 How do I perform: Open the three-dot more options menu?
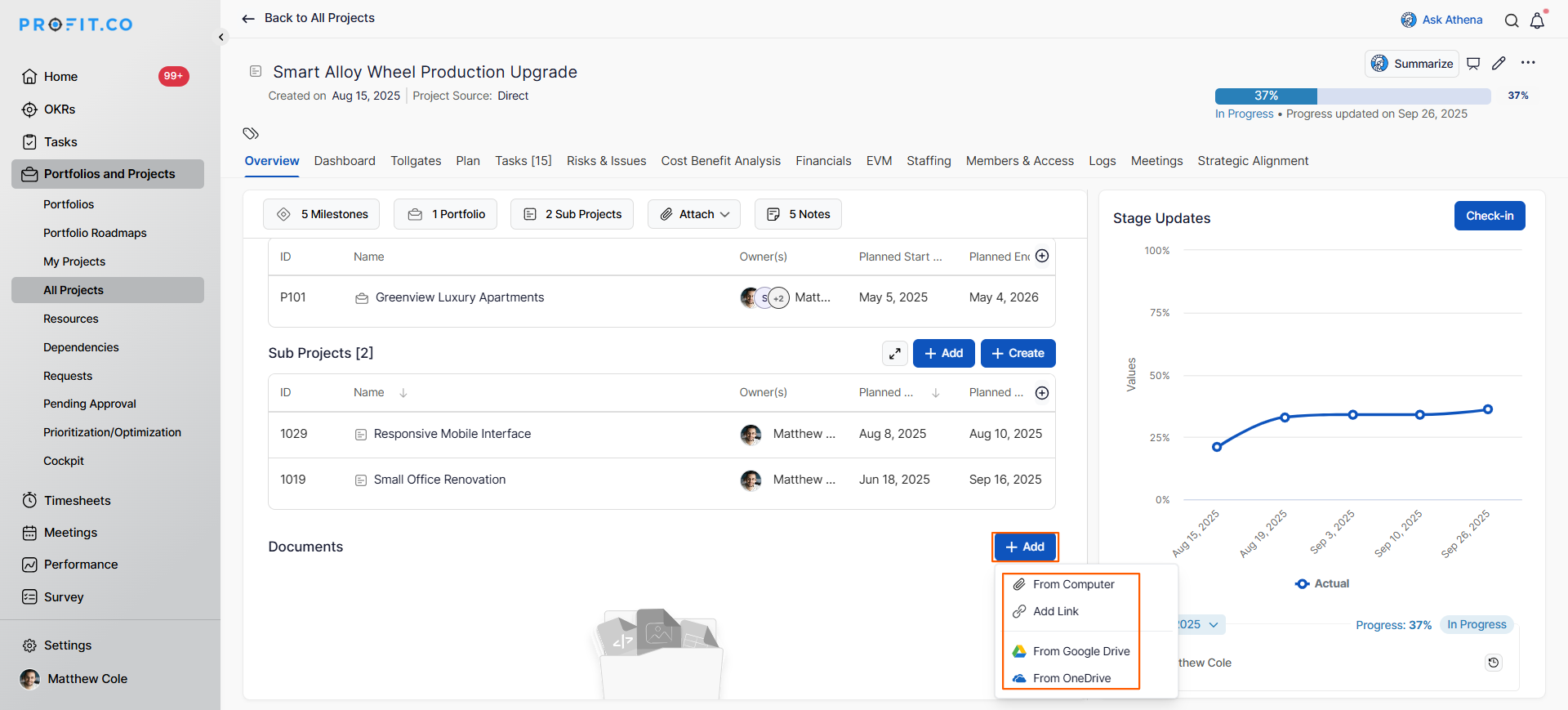pyautogui.click(x=1528, y=63)
